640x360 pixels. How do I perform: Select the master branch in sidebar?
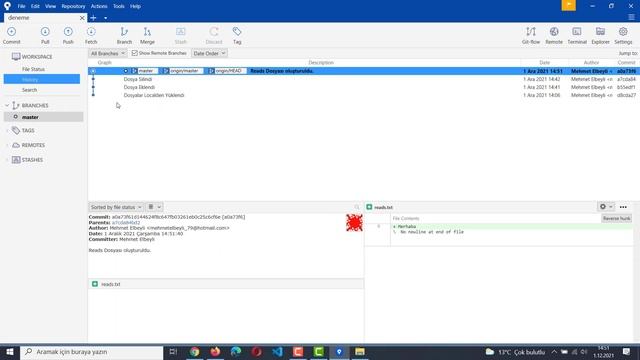pyautogui.click(x=43, y=117)
